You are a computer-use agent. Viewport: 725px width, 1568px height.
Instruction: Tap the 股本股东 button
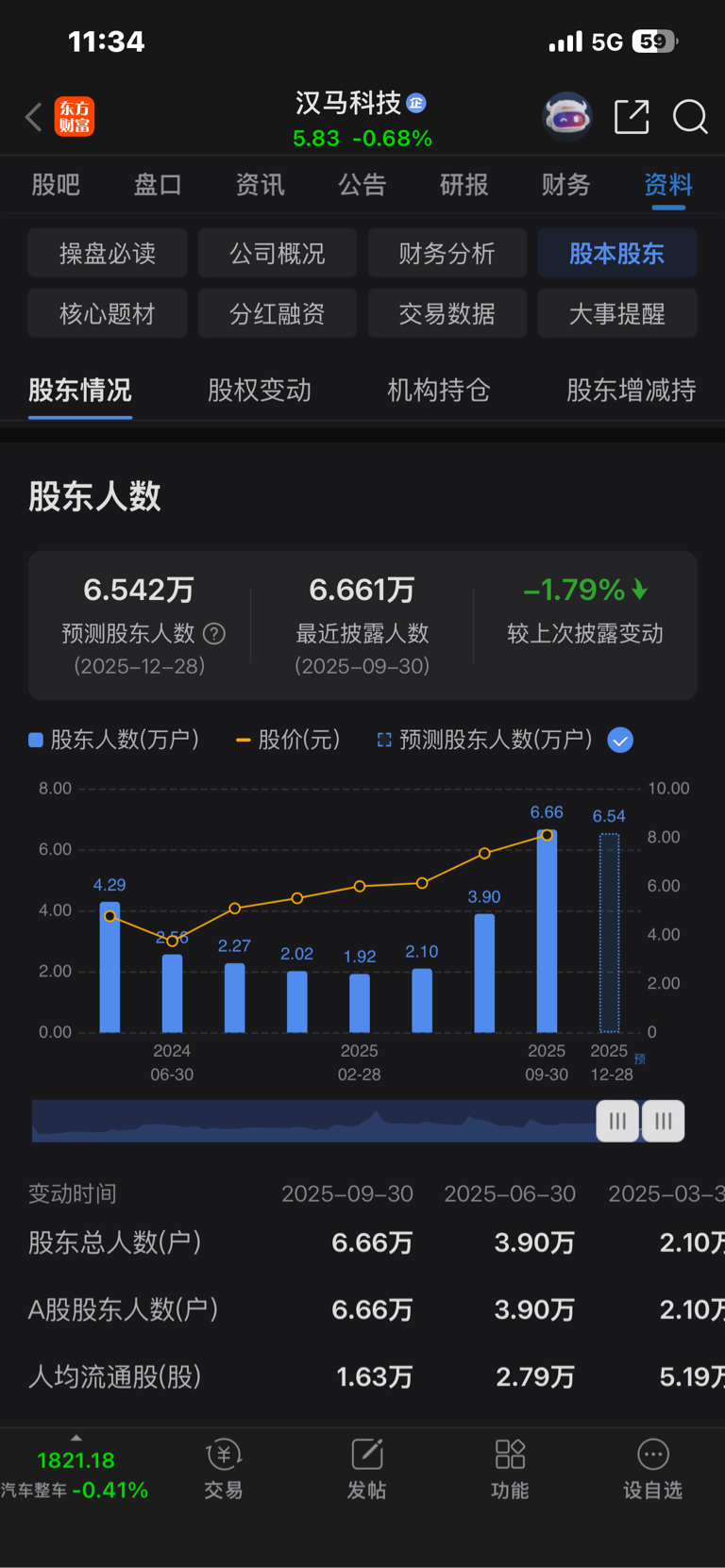point(617,253)
